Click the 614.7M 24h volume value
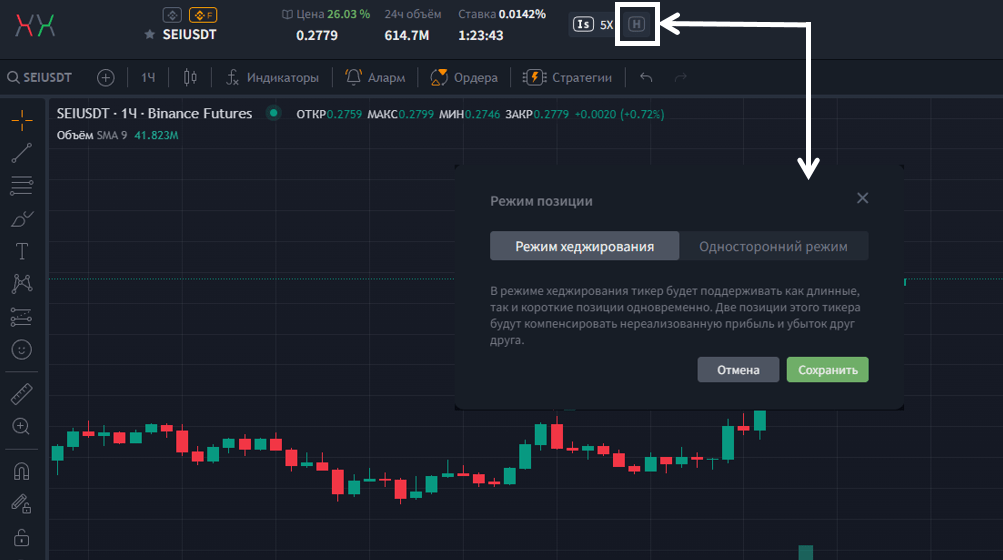This screenshot has width=1003, height=560. (407, 35)
